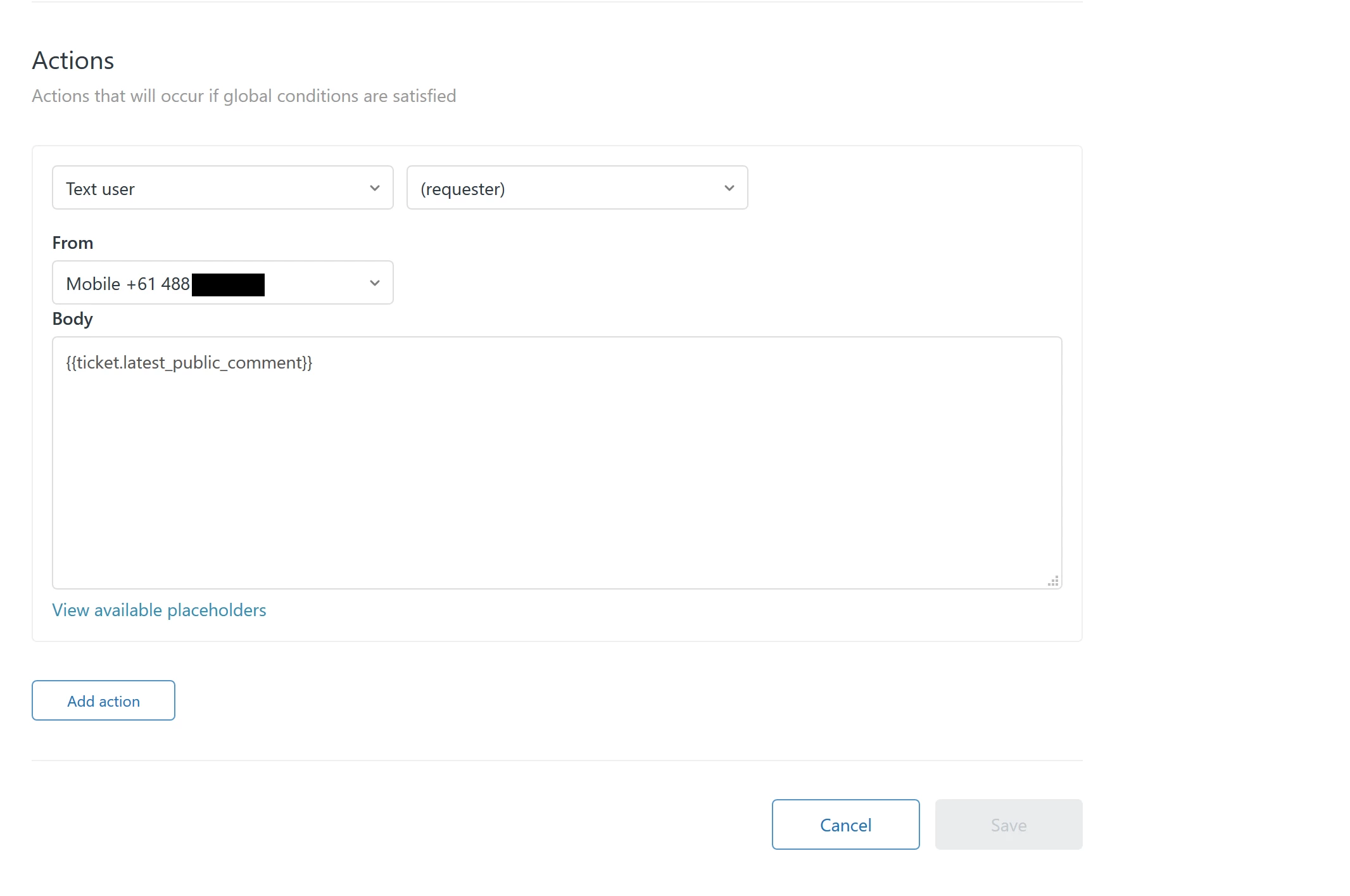Place cursor after {{ticket.latest_public_comment}} text
1350x896 pixels.
tap(313, 363)
